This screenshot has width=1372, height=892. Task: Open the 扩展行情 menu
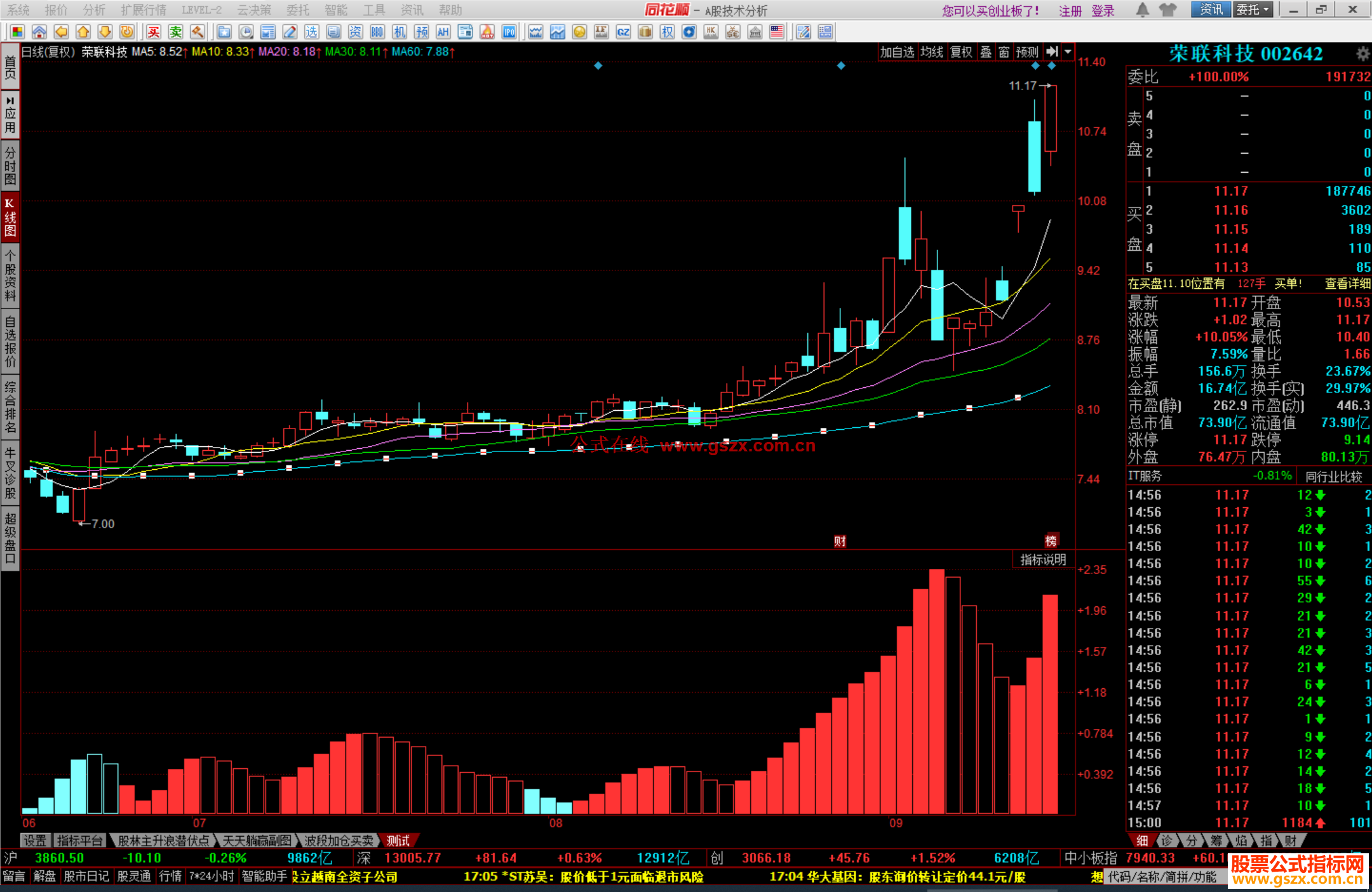tap(144, 10)
